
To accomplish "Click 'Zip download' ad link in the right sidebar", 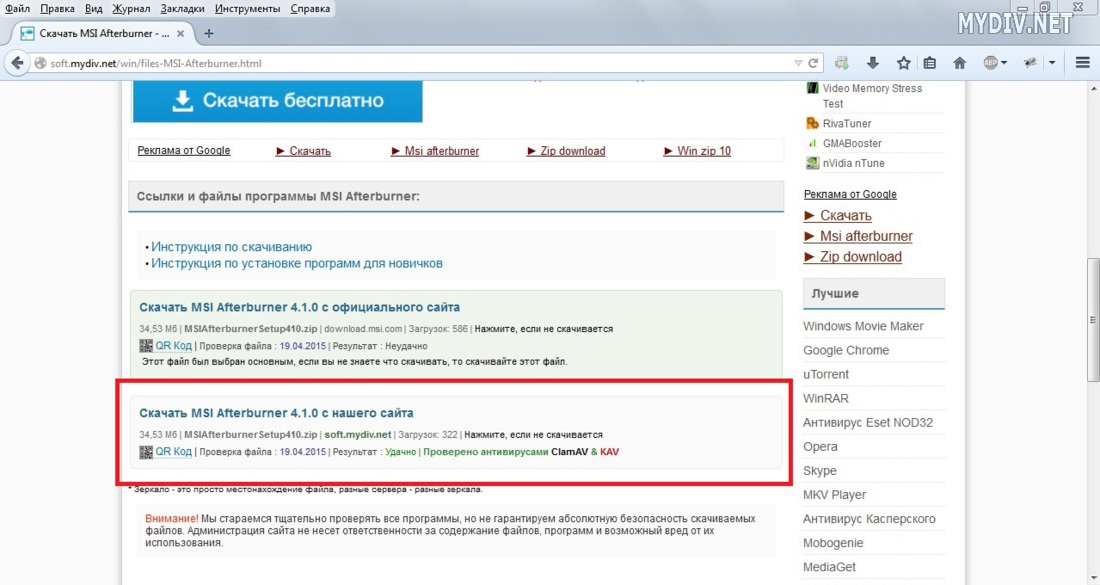I will (861, 257).
